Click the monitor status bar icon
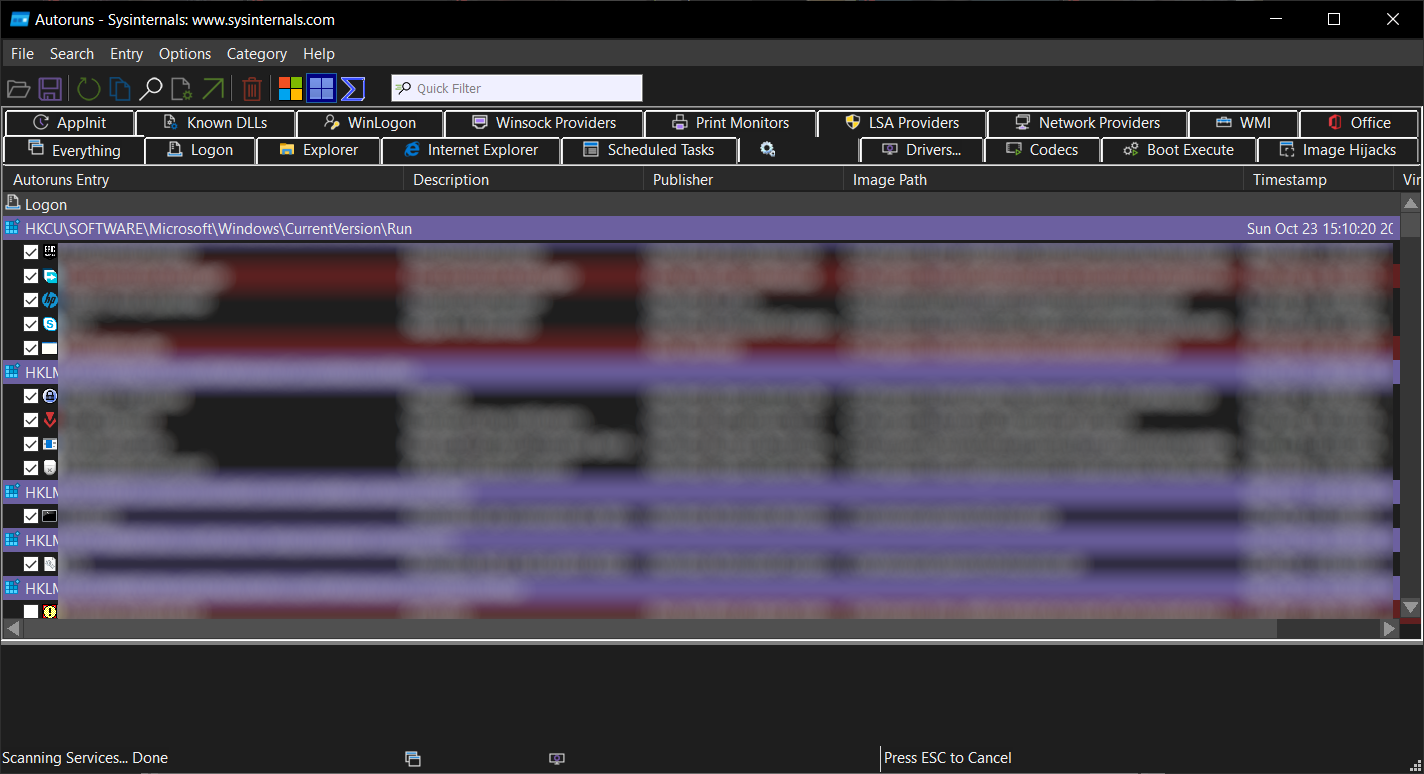This screenshot has width=1424, height=774. [x=558, y=759]
